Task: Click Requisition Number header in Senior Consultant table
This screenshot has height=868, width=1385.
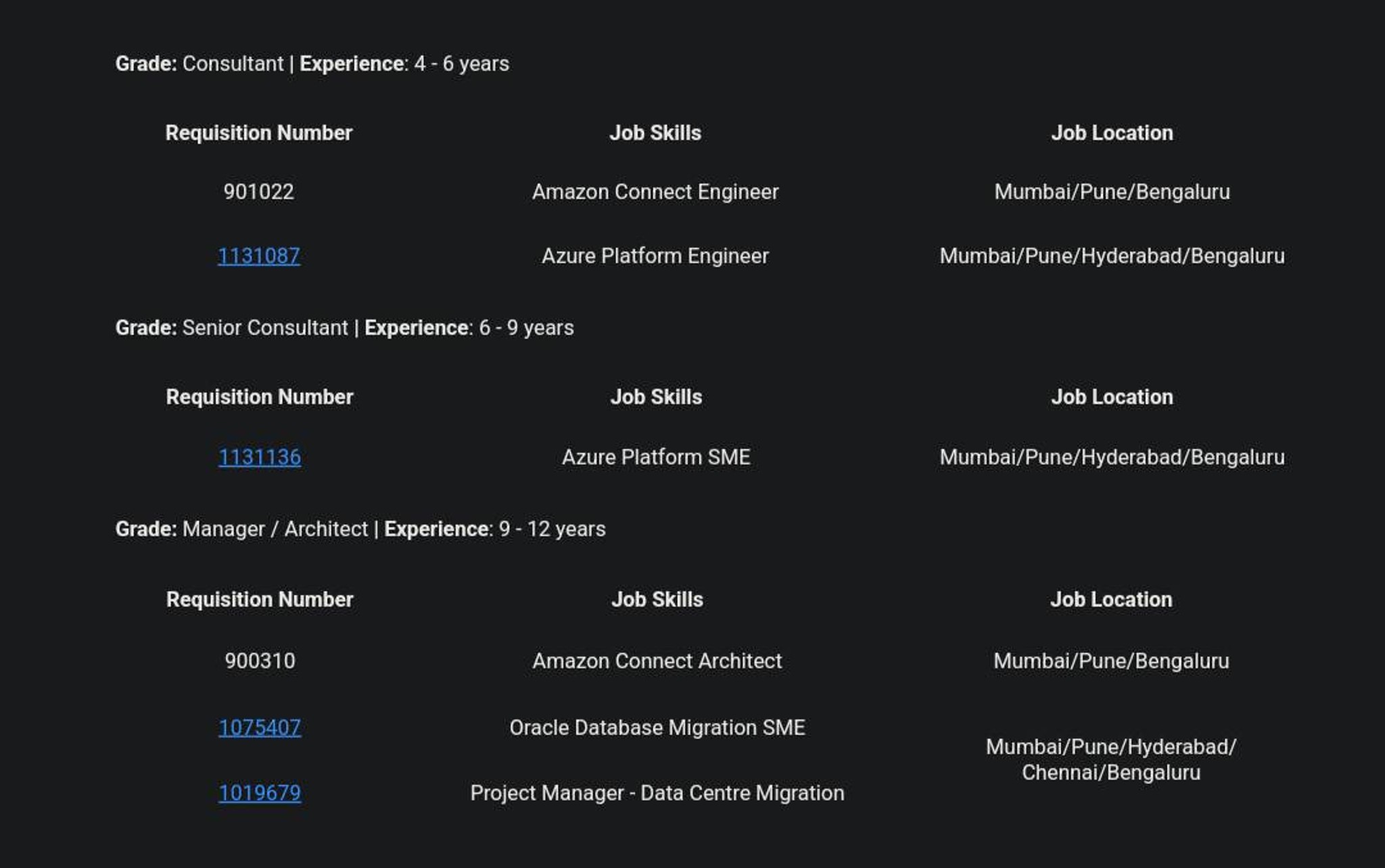Action: [x=260, y=397]
